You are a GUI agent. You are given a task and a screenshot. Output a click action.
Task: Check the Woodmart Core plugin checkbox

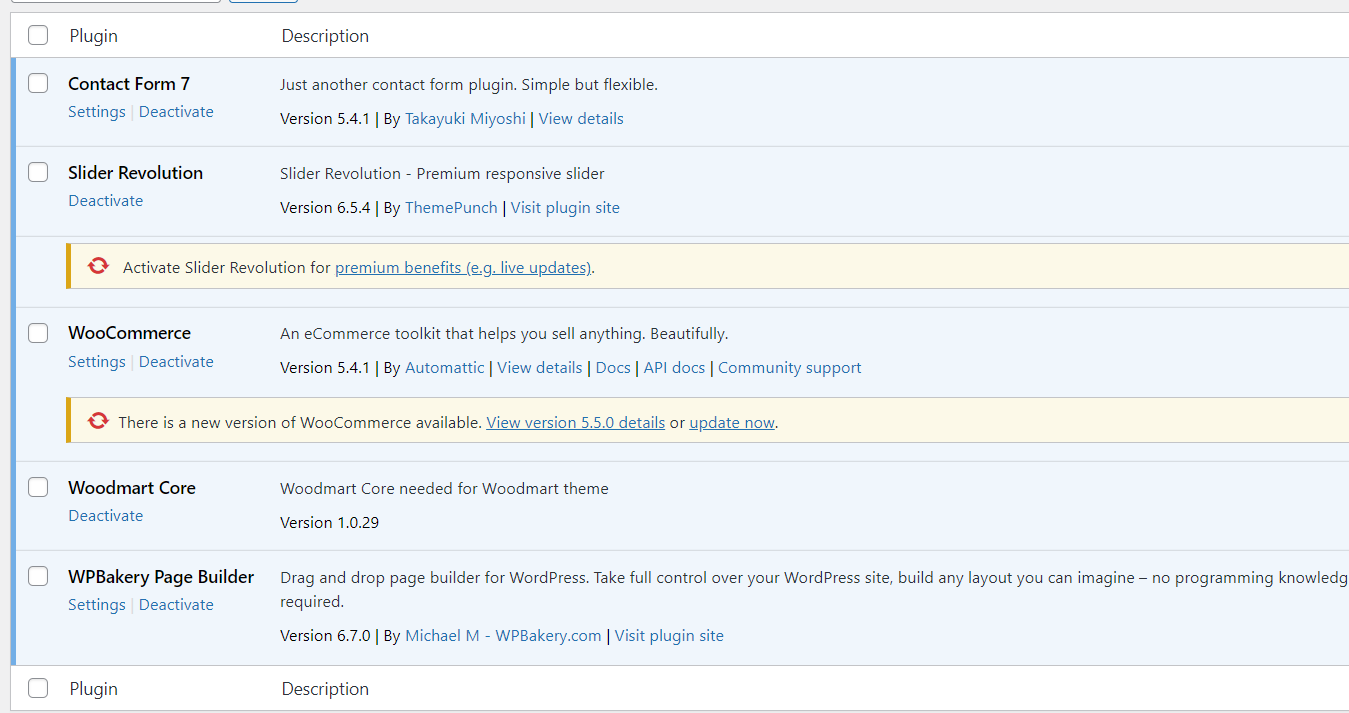(x=38, y=488)
